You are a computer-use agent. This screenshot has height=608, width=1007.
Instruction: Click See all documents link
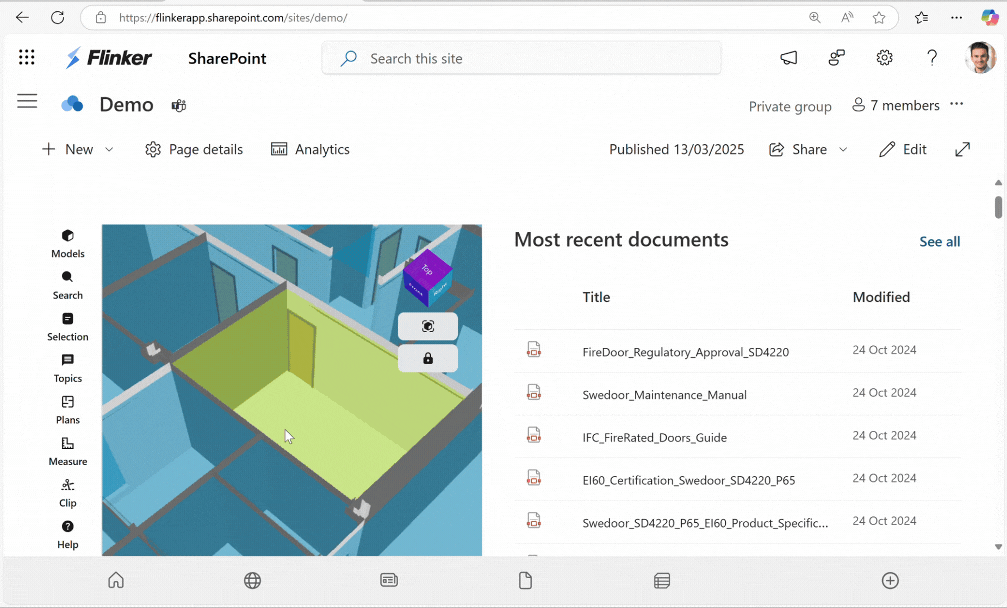coord(940,241)
